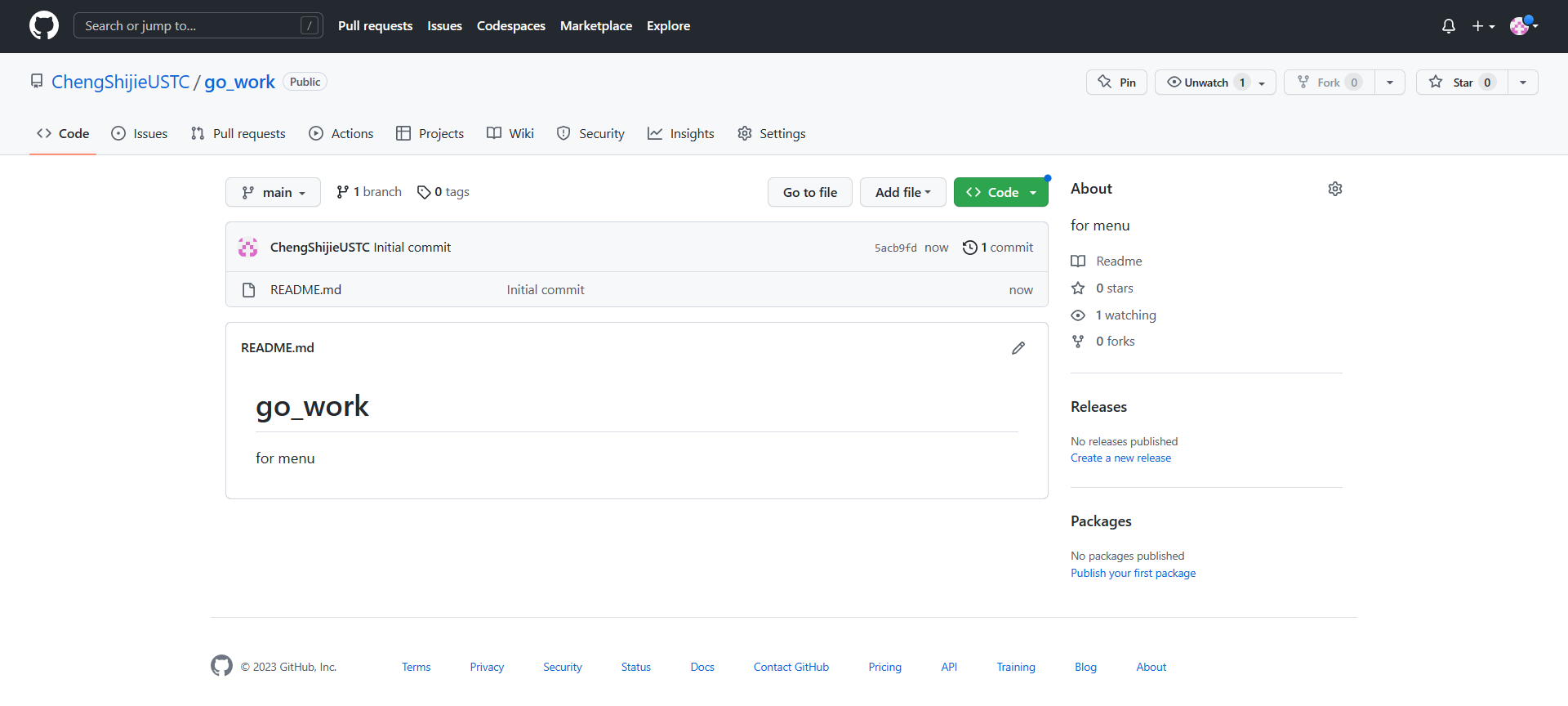The width and height of the screenshot is (1568, 706).
Task: Open About settings gear icon
Action: click(x=1334, y=189)
